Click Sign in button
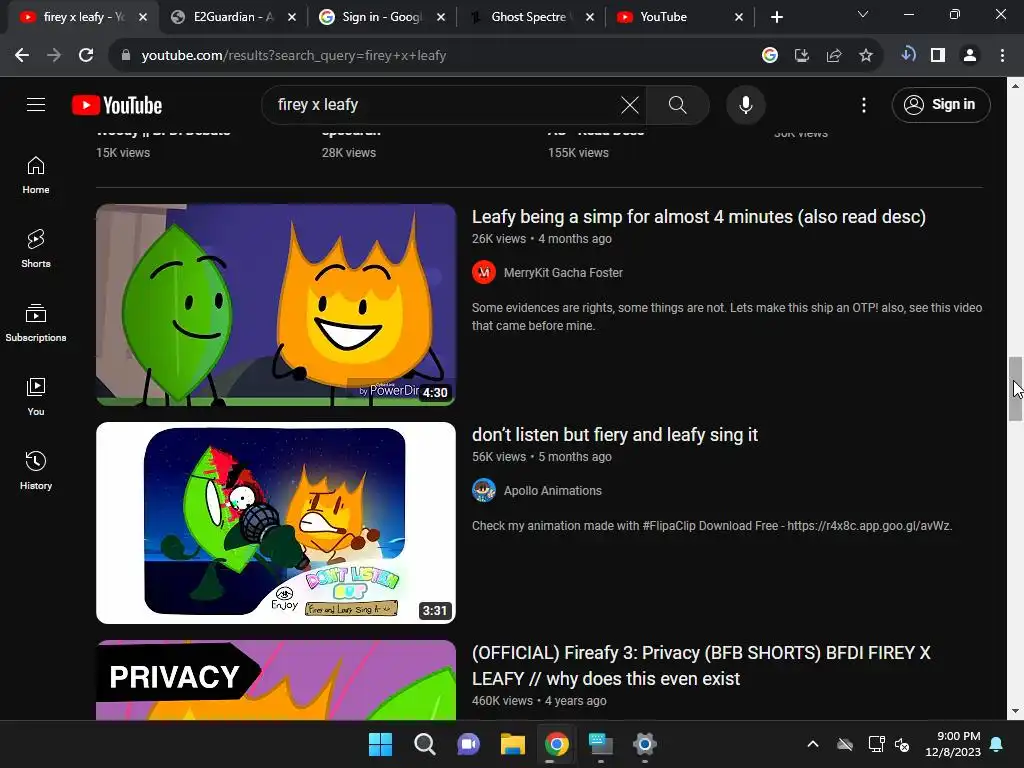This screenshot has width=1024, height=768. pyautogui.click(x=941, y=104)
